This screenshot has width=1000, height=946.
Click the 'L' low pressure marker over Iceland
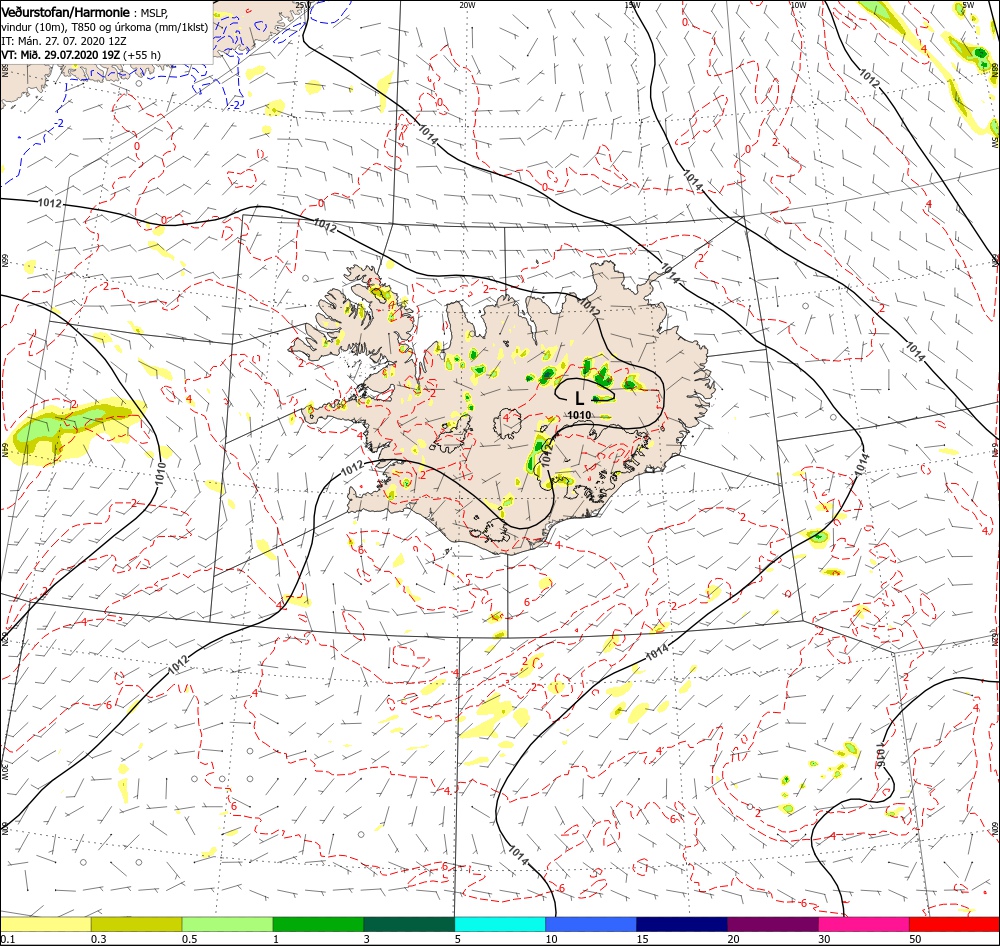[x=579, y=399]
